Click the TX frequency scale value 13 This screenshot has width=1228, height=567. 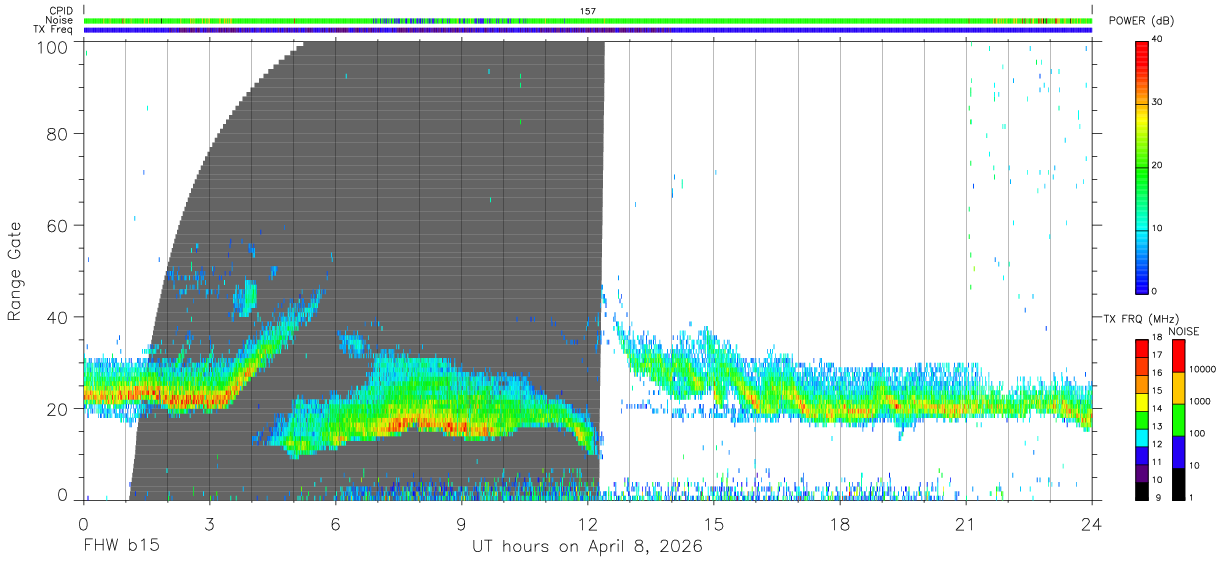(x=1158, y=426)
